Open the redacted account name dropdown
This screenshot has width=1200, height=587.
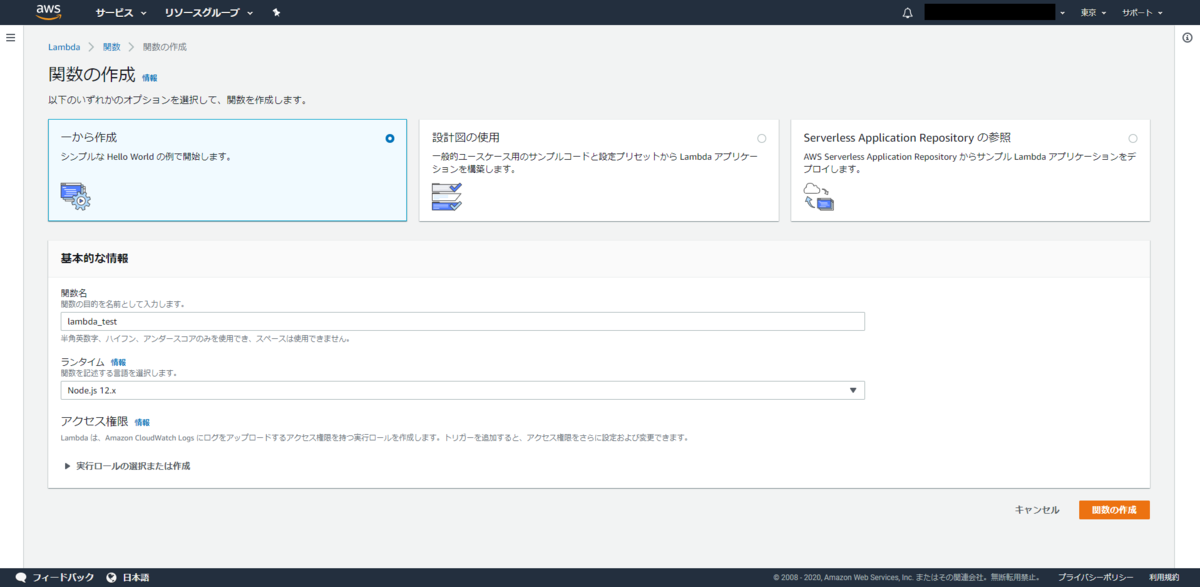tap(996, 13)
